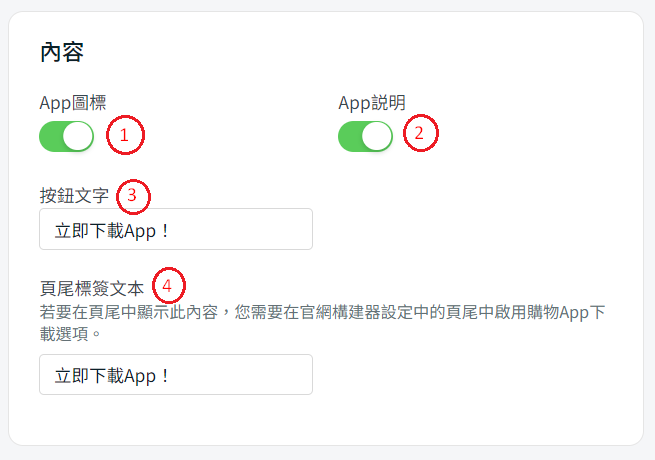Turn off the App圖標 toggle switch

click(x=66, y=136)
